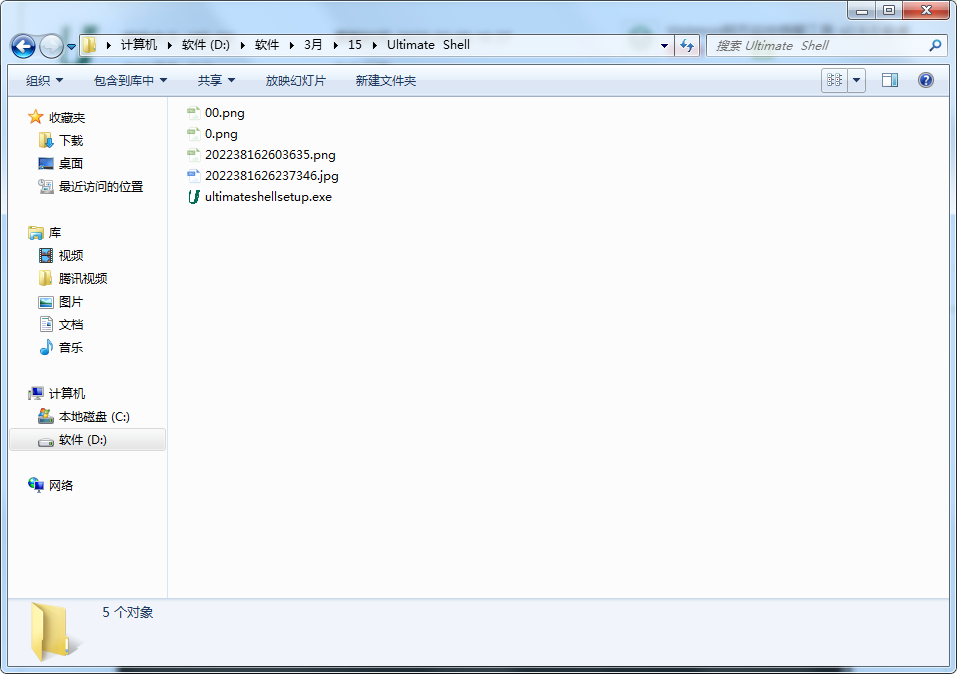Screen dimensions: 957x674
Task: Open the help question mark icon
Action: pos(925,80)
